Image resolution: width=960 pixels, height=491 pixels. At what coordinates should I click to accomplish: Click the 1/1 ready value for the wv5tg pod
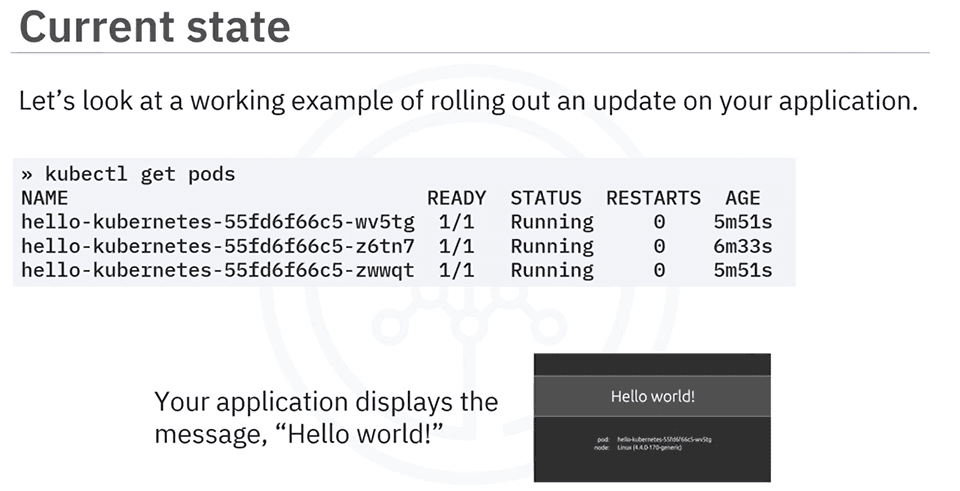[456, 222]
